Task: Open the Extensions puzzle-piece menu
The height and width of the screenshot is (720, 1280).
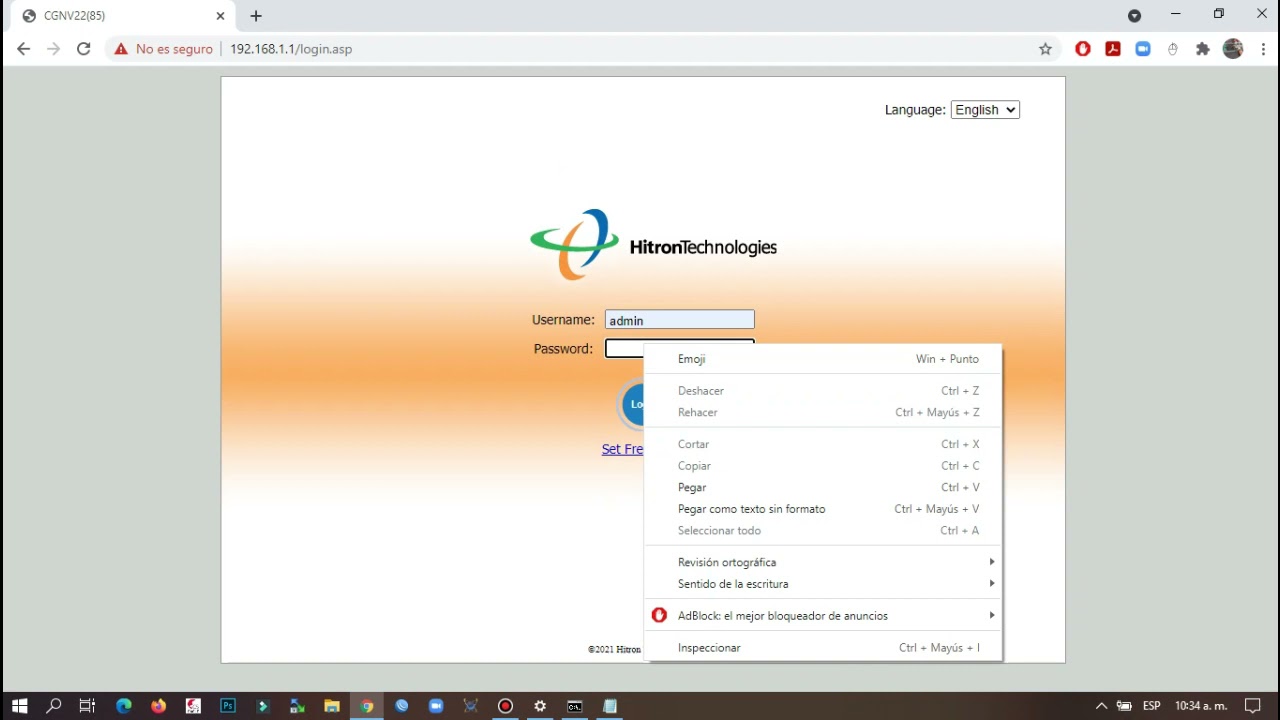Action: pos(1203,49)
